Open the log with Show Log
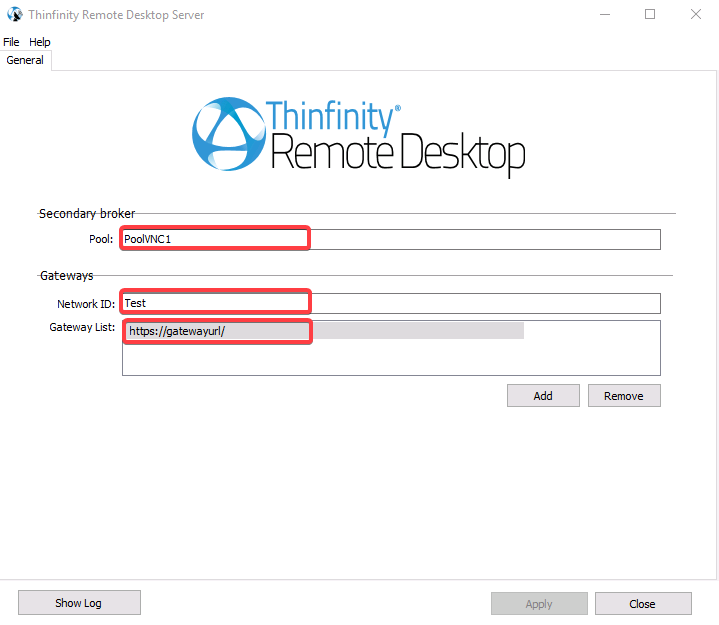Image resolution: width=719 pixels, height=625 pixels. 79,603
